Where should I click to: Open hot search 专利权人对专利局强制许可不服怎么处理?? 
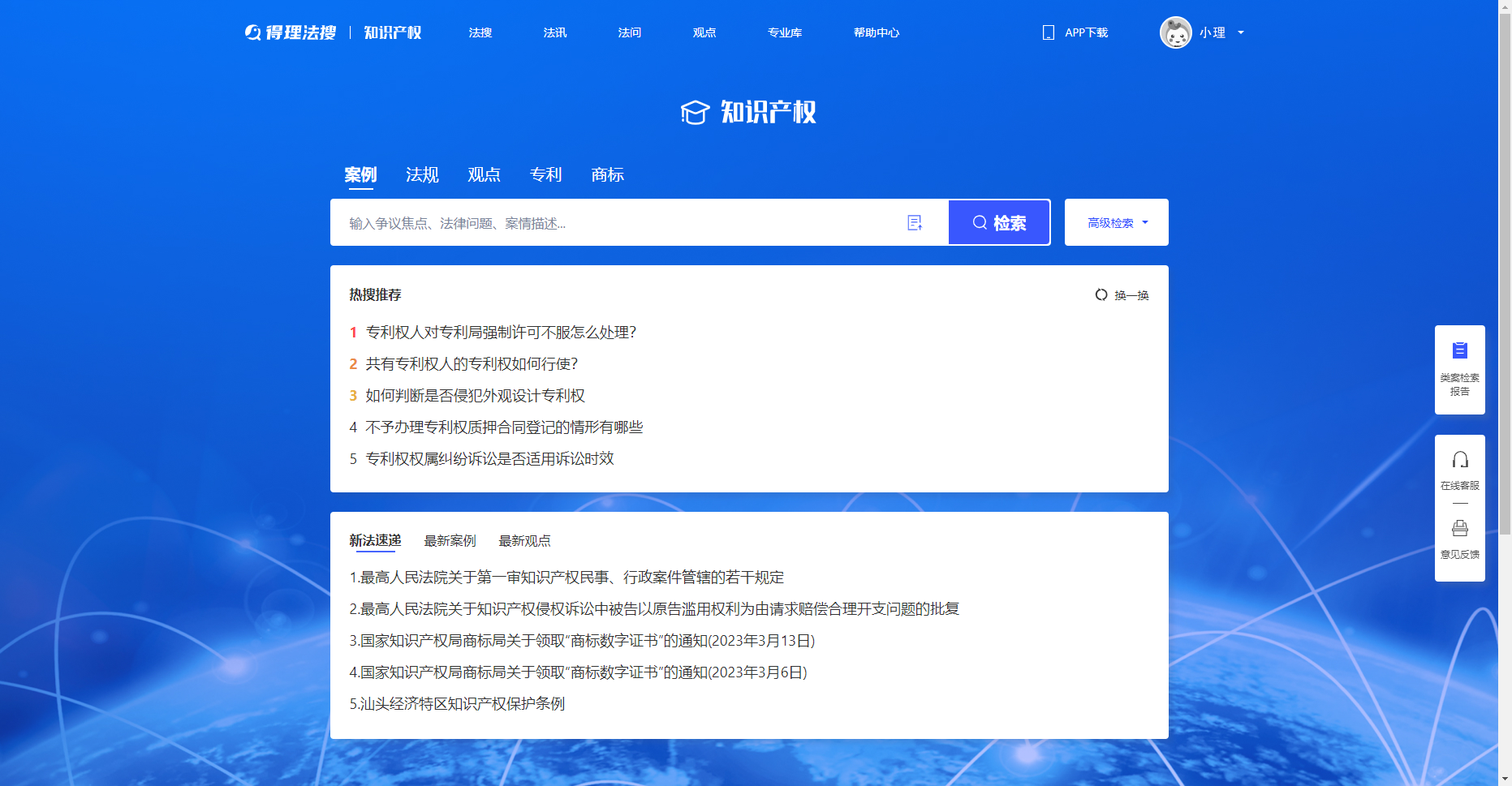501,332
